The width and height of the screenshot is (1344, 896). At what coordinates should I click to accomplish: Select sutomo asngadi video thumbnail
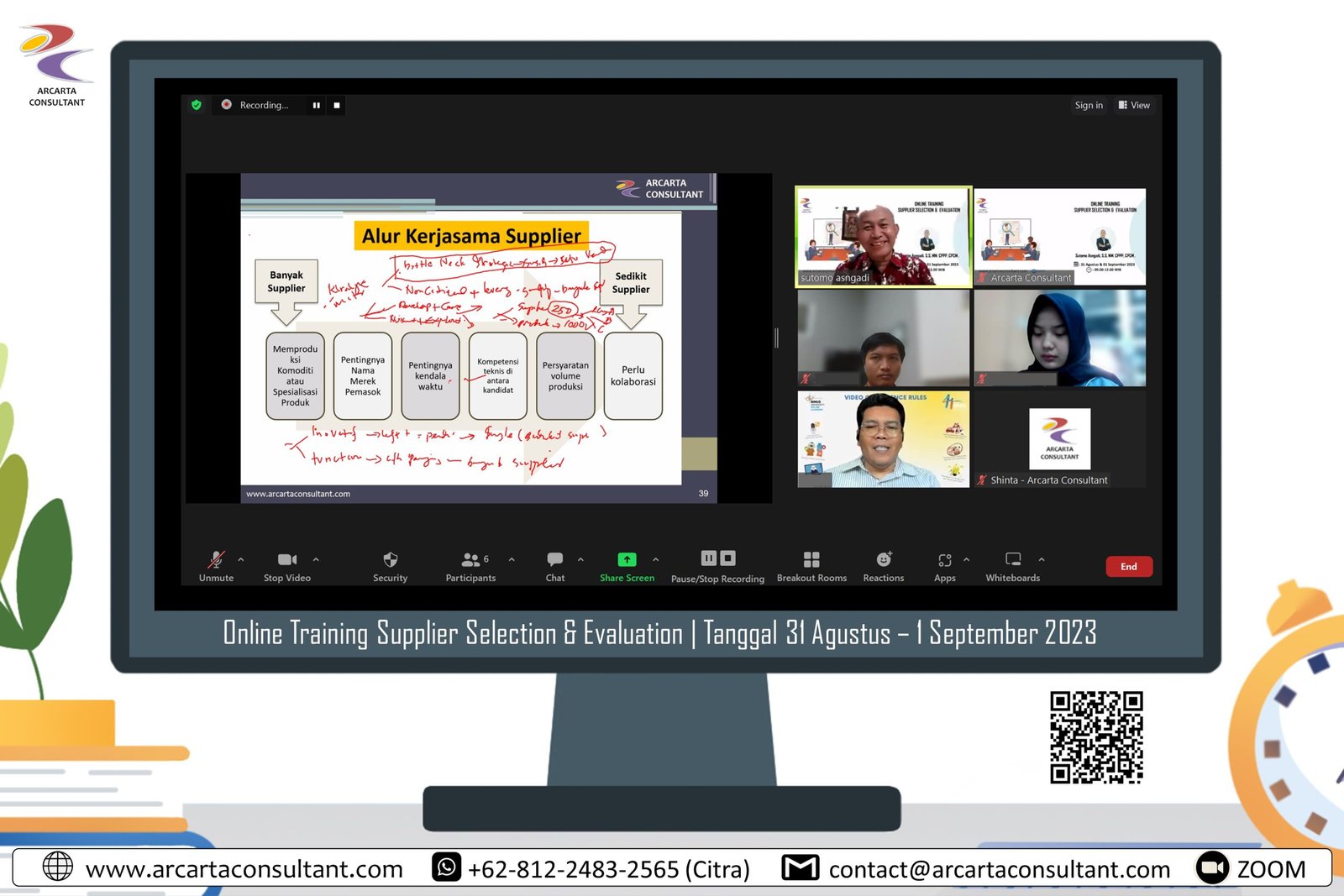[x=883, y=237]
